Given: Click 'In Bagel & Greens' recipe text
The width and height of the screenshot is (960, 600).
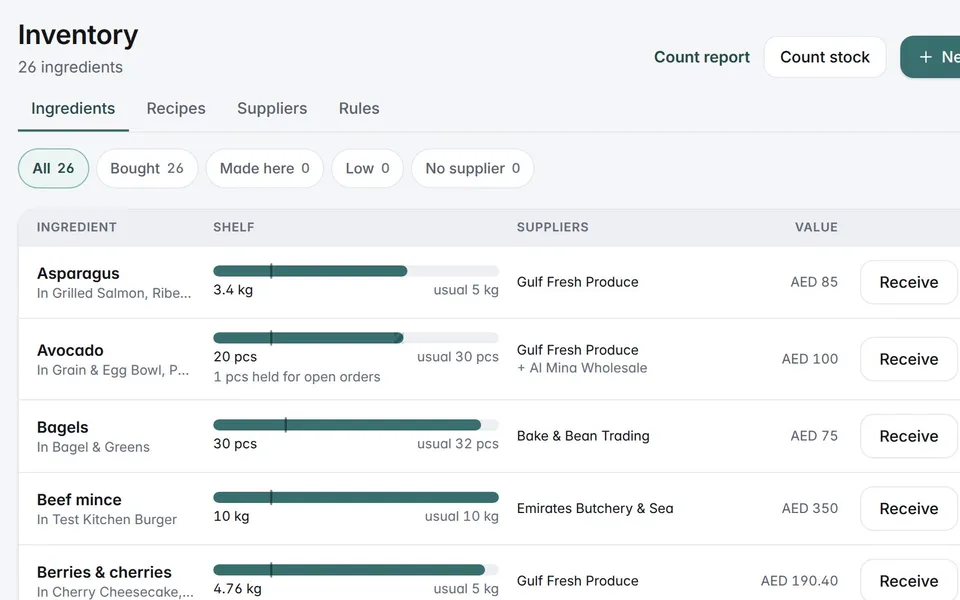Looking at the screenshot, I should click(93, 447).
